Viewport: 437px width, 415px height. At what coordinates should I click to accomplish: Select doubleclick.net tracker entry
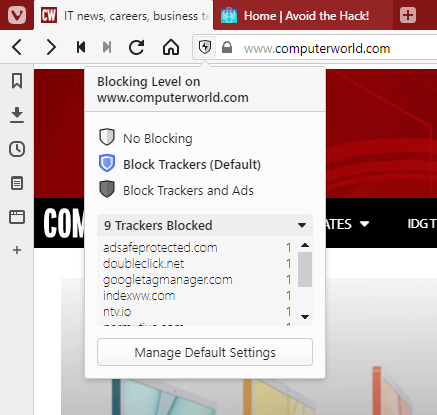197,264
